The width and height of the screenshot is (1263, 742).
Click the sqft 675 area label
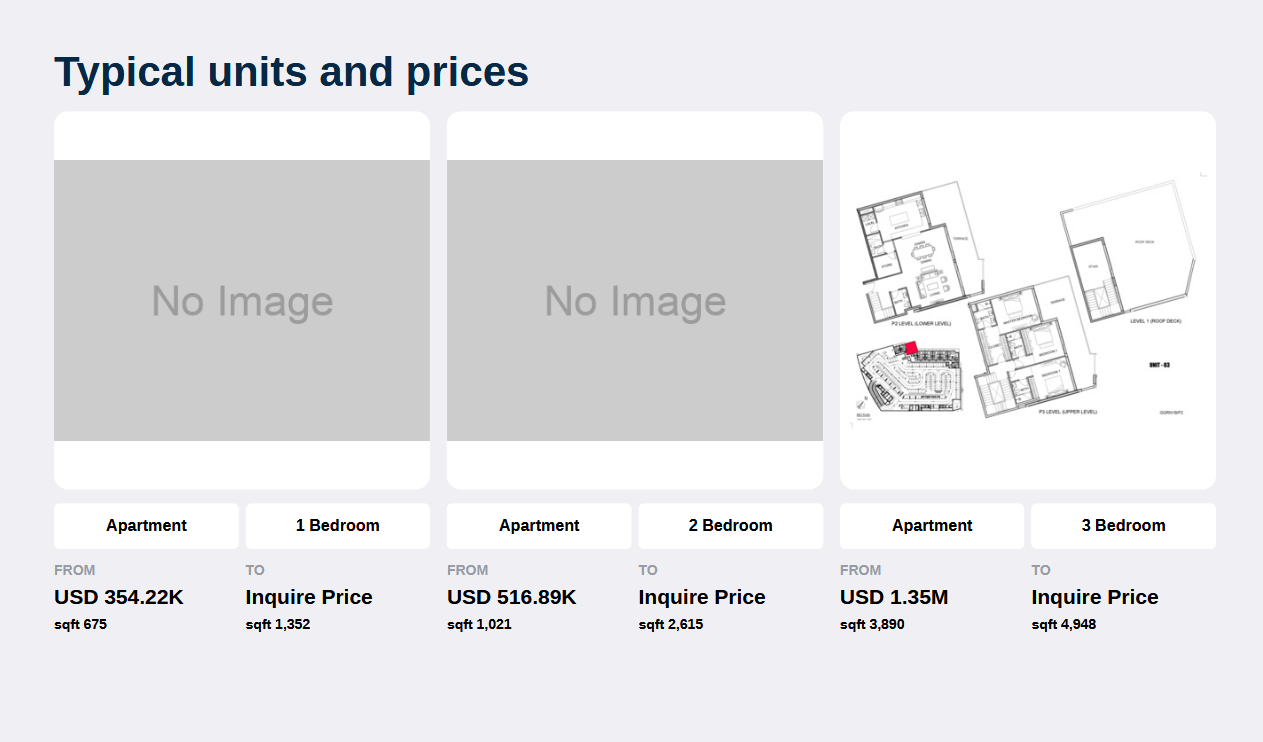[80, 625]
